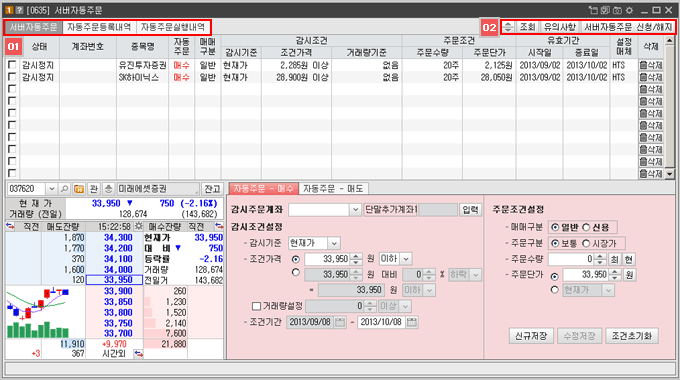Click the up/down expand arrows next to 조회

pos(508,27)
